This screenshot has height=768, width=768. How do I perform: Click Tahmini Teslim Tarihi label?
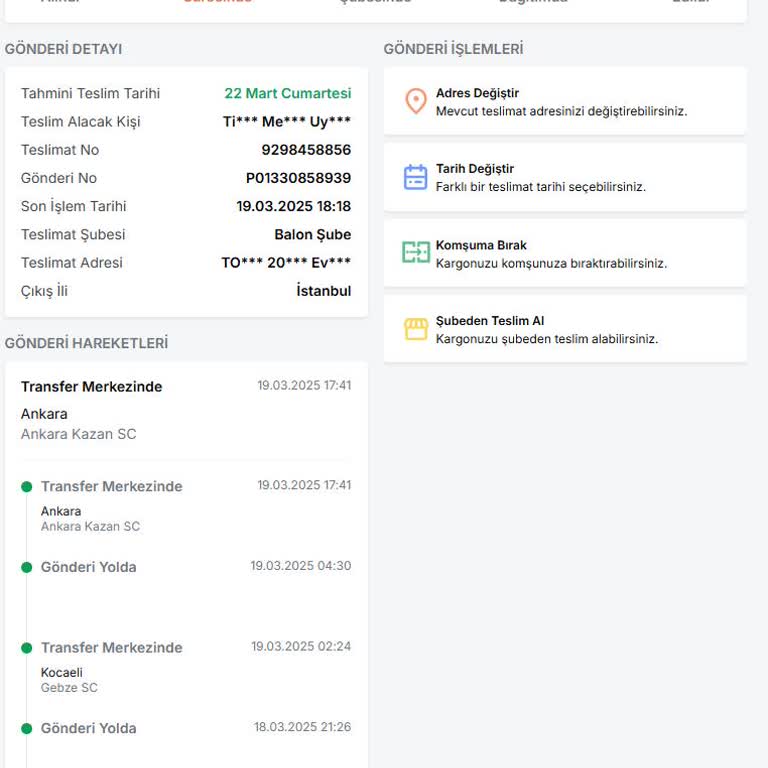[x=90, y=93]
